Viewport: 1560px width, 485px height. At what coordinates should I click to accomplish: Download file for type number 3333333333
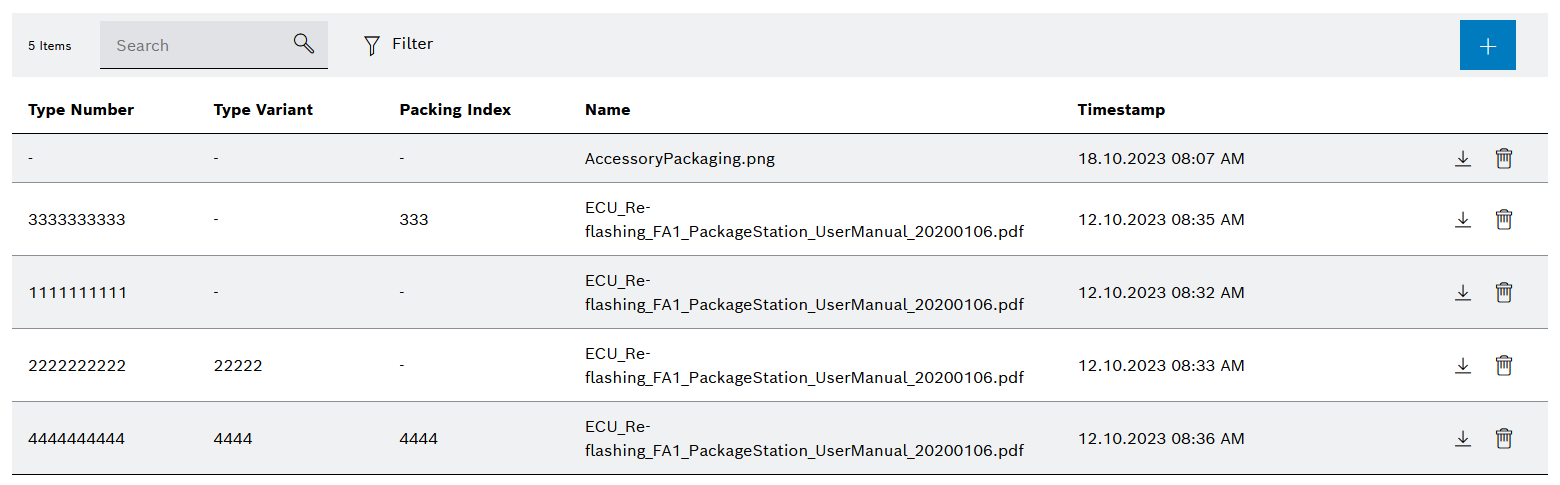coord(1462,219)
